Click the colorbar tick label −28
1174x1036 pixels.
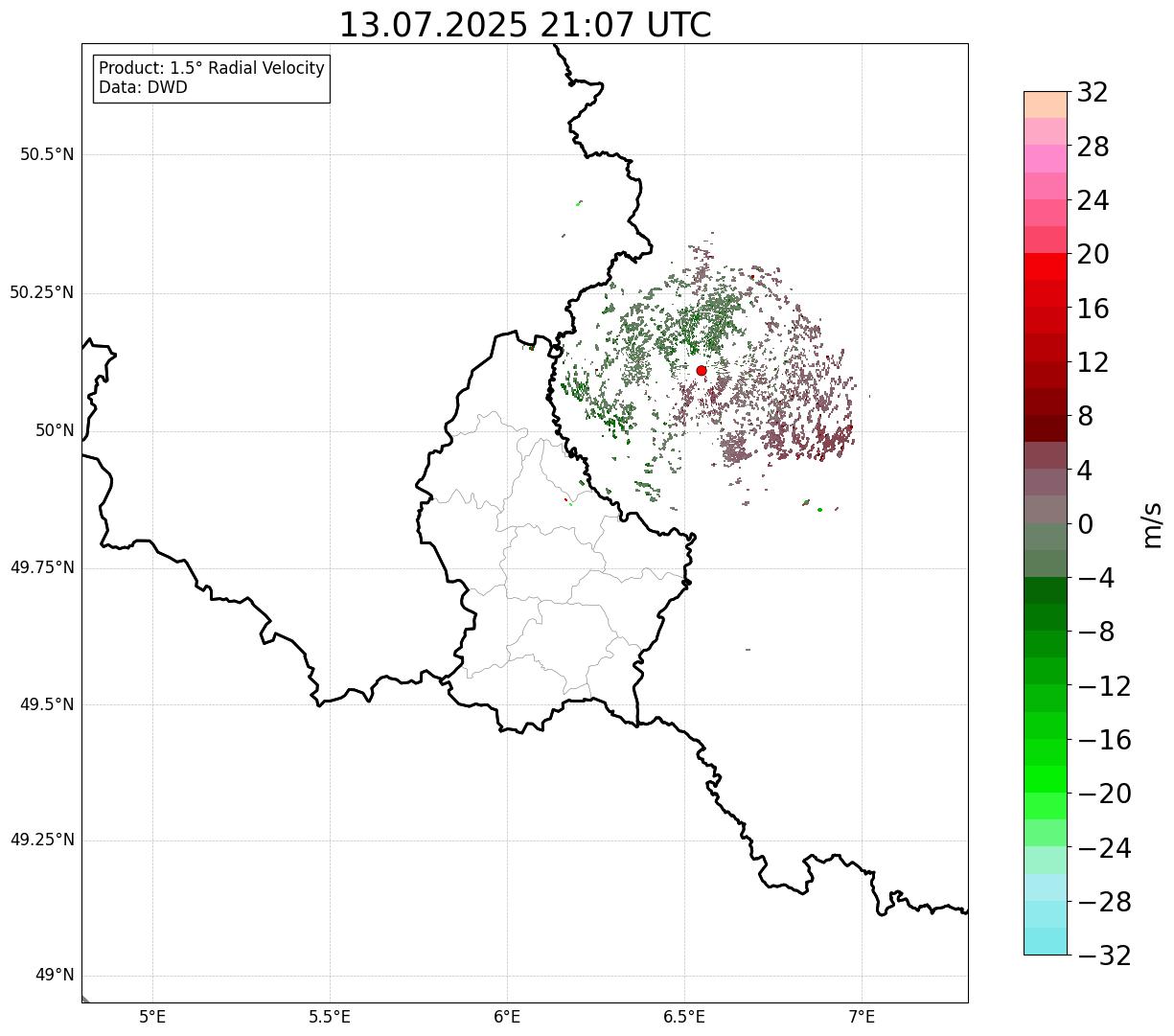[1104, 902]
